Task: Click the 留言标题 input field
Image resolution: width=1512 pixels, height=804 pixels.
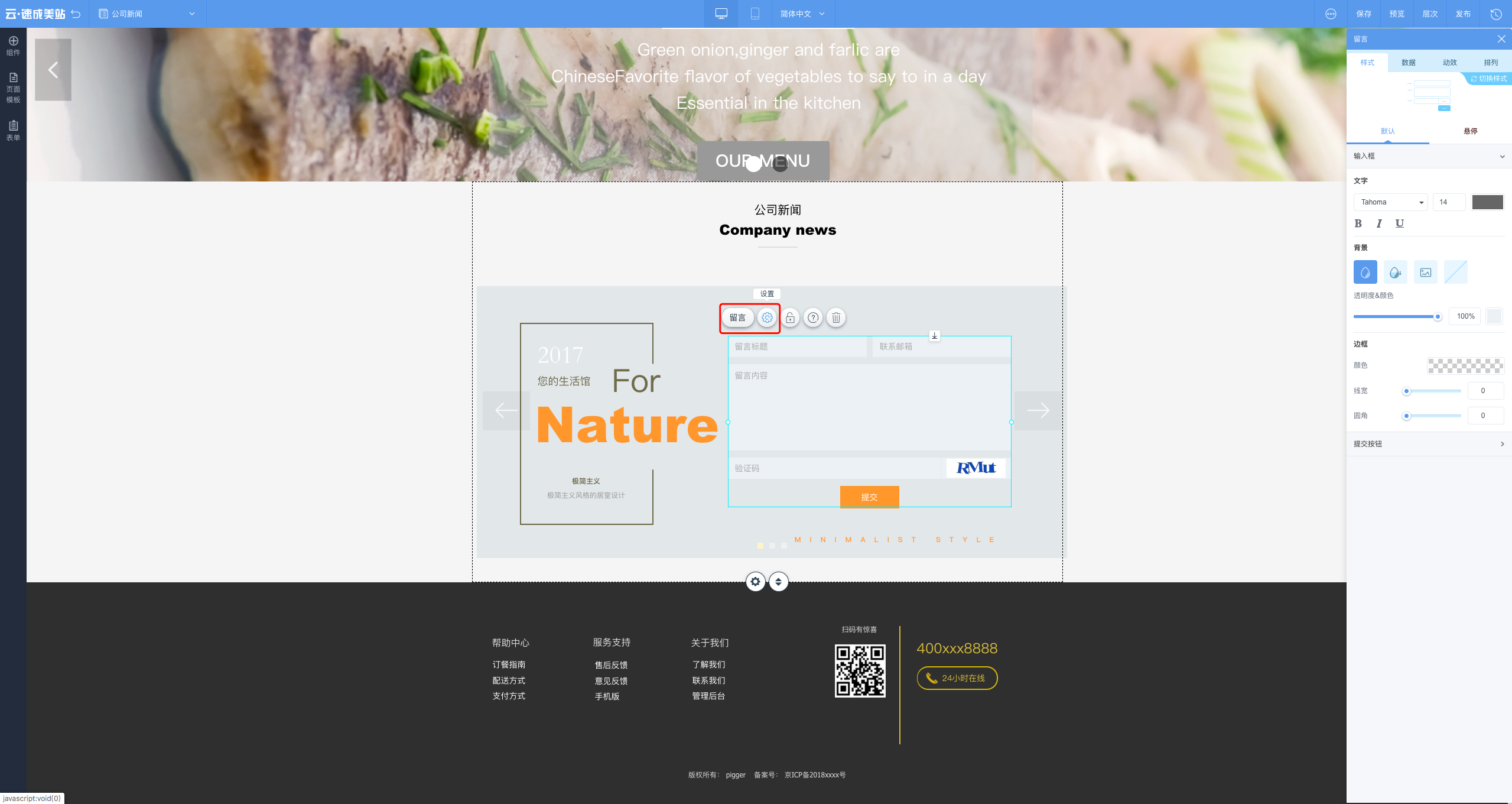Action: coord(797,346)
